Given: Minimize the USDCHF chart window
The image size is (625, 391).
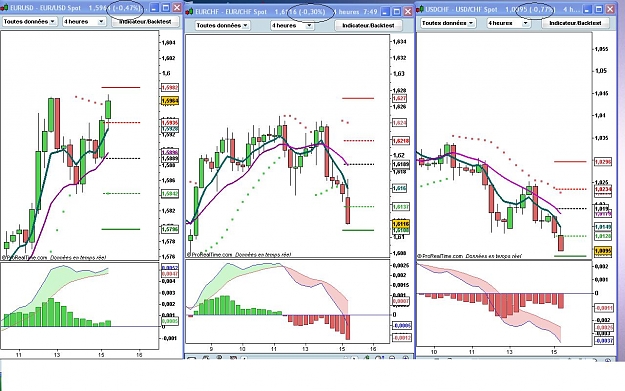Looking at the screenshot, I should point(588,9).
